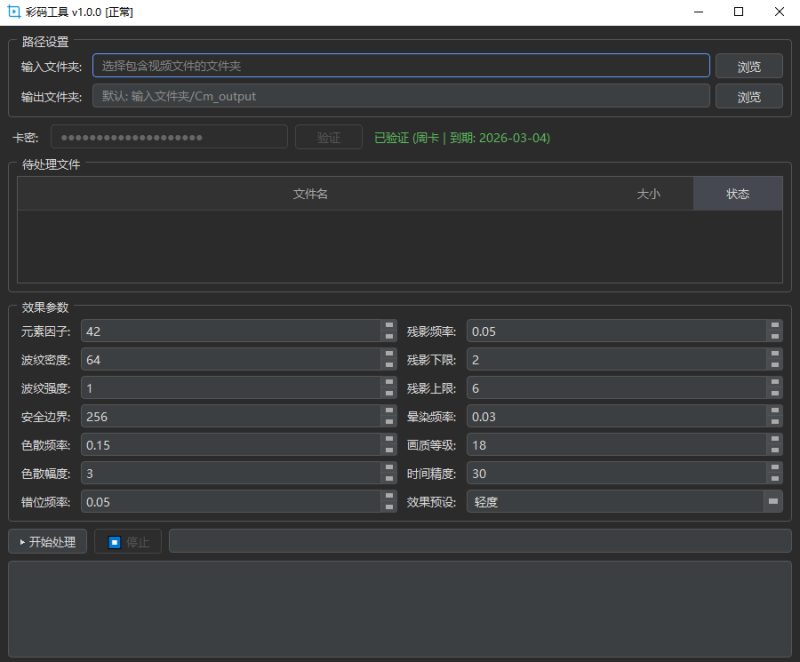Click the 文件名 column header
Screen dimensions: 800x662
310,194
